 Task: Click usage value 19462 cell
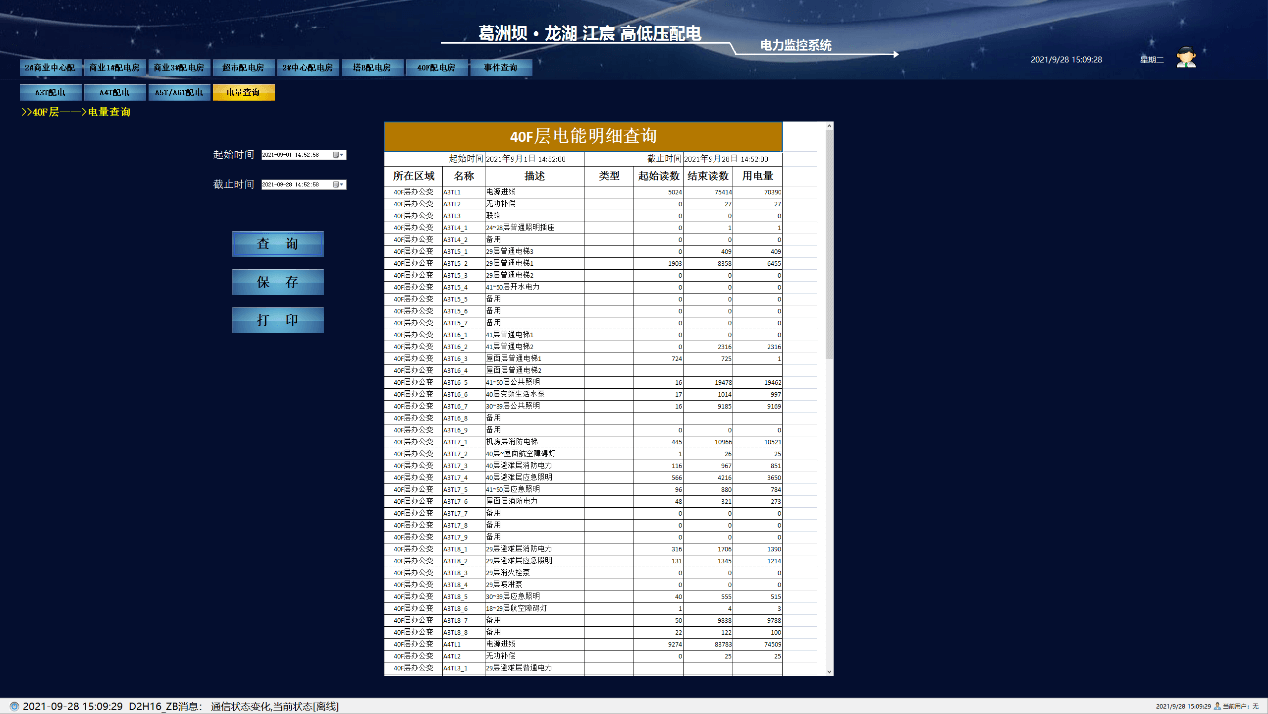click(757, 382)
